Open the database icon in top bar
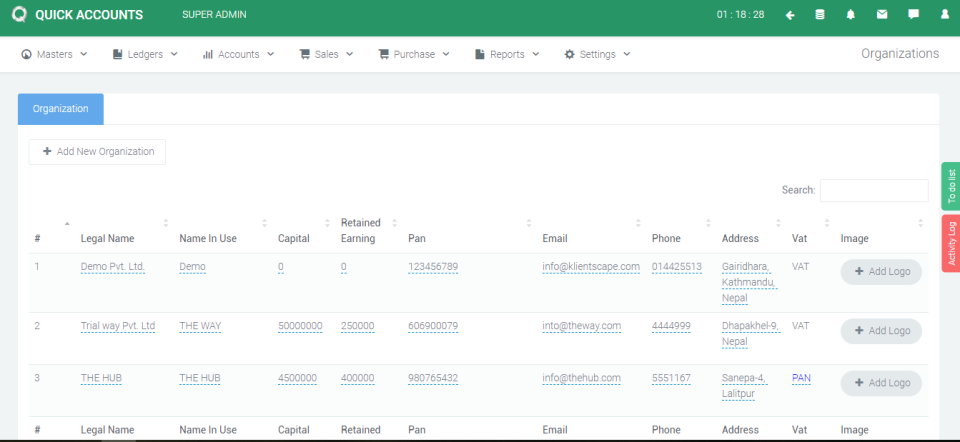 pyautogui.click(x=820, y=15)
